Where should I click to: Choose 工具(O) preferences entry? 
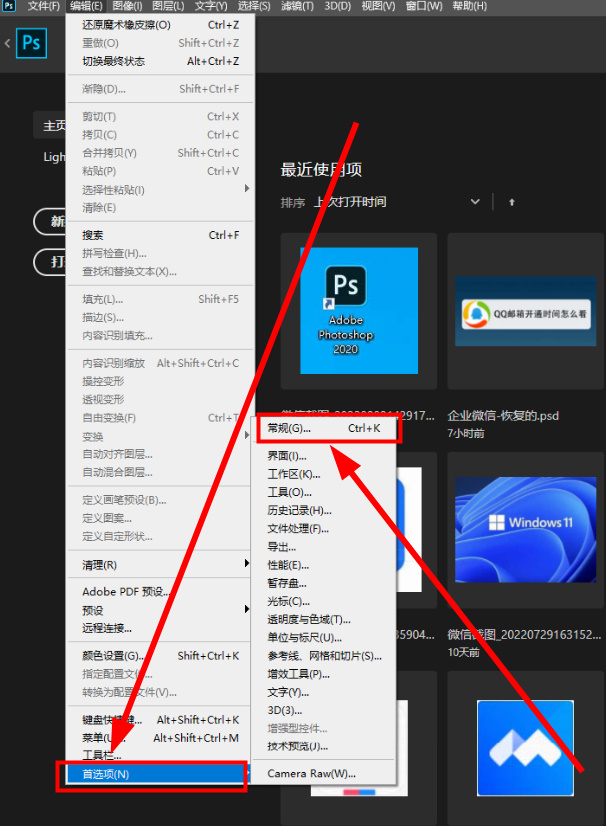point(325,492)
